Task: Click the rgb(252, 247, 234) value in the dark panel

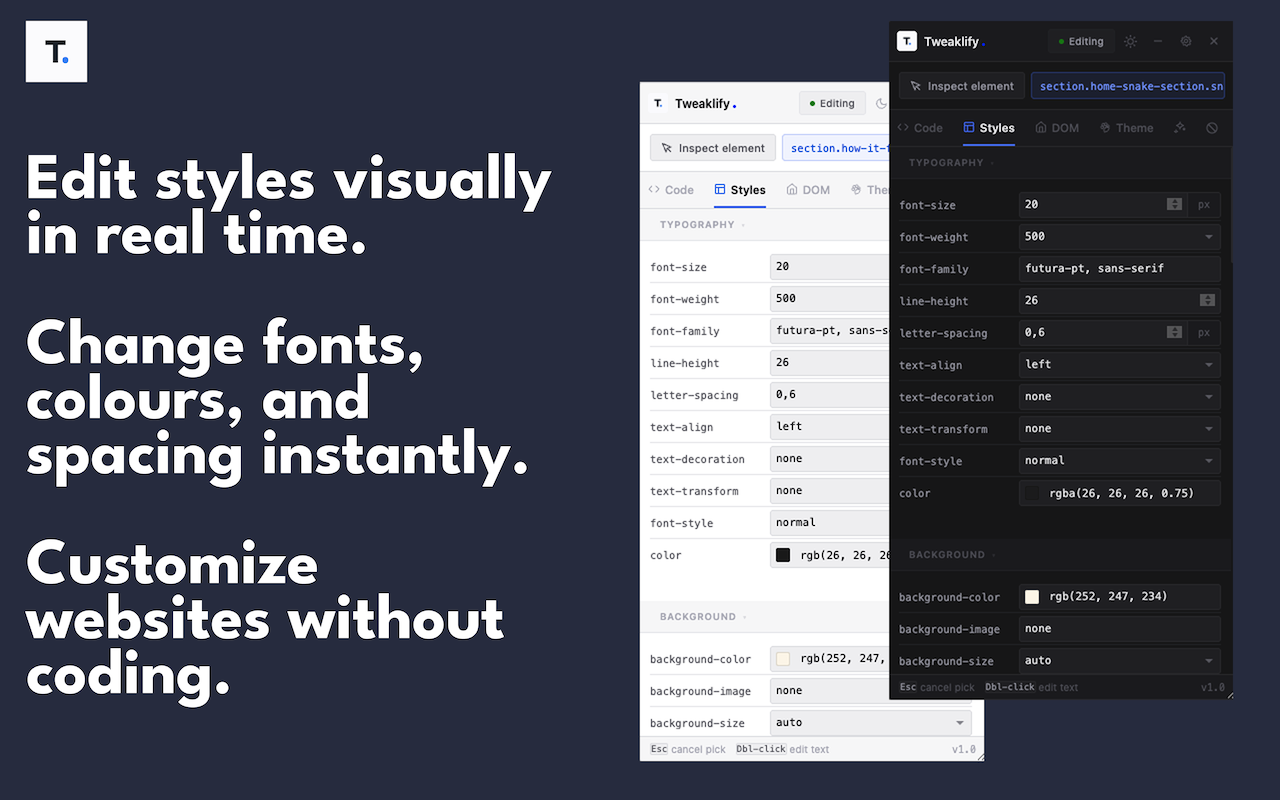Action: coord(1109,597)
